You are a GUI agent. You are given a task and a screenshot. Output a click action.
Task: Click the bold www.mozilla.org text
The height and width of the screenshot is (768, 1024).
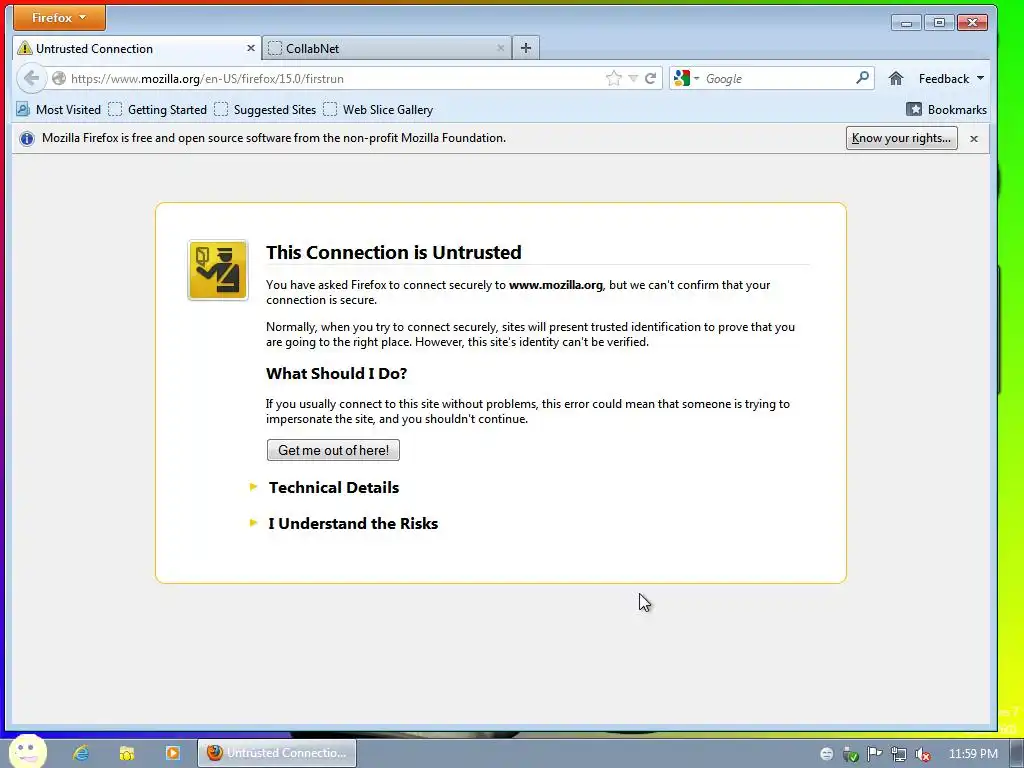556,285
